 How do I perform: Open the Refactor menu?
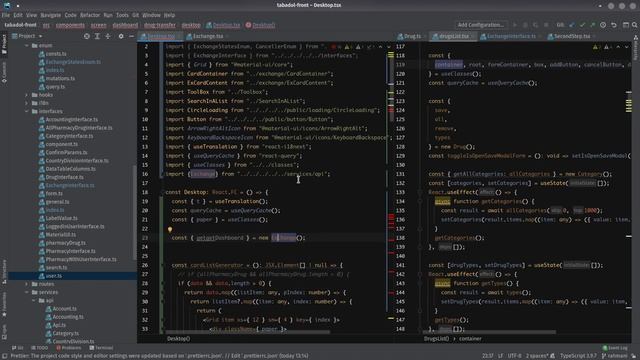click(90, 15)
